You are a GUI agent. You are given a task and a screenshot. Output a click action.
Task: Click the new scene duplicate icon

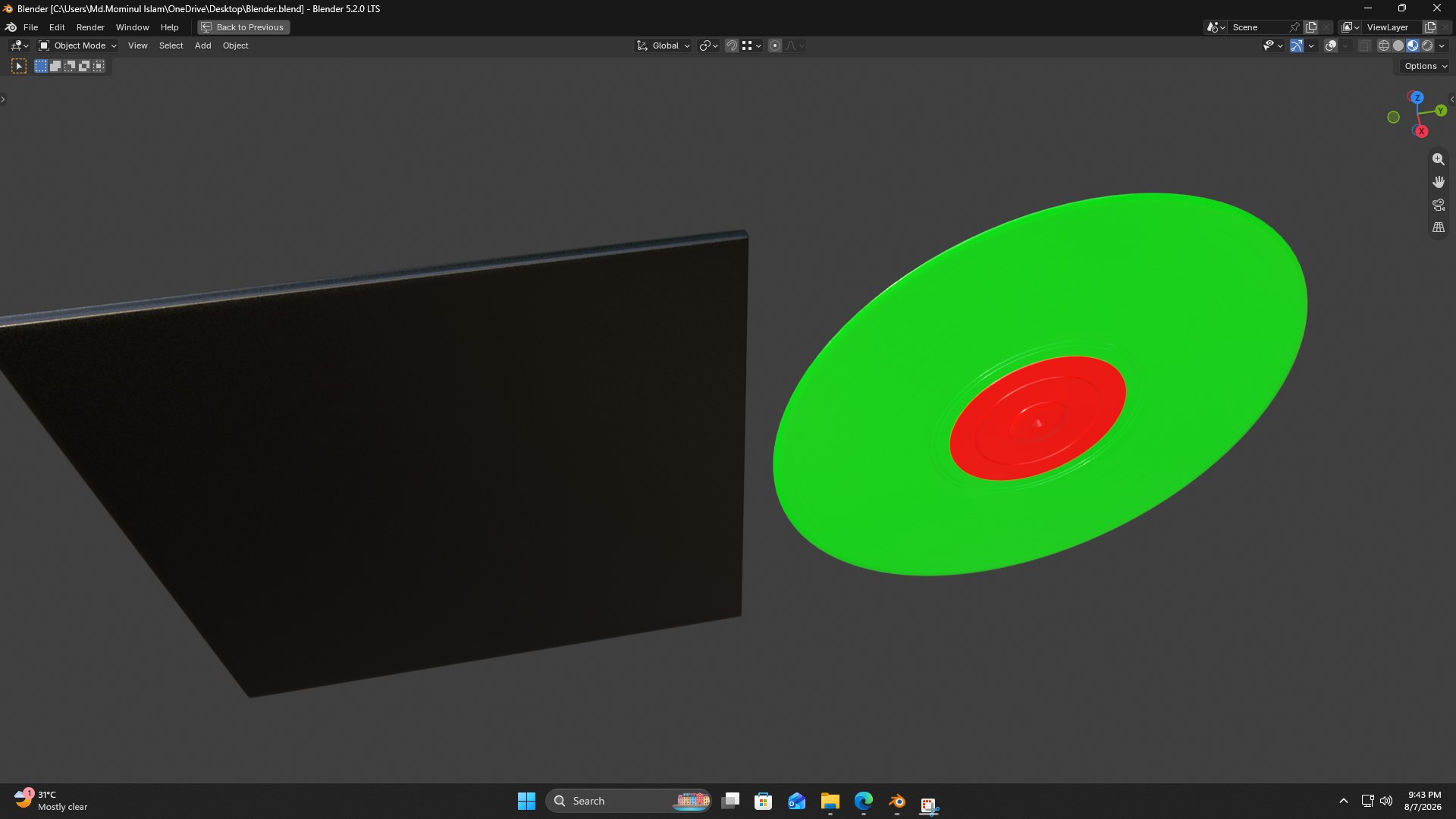click(1311, 27)
